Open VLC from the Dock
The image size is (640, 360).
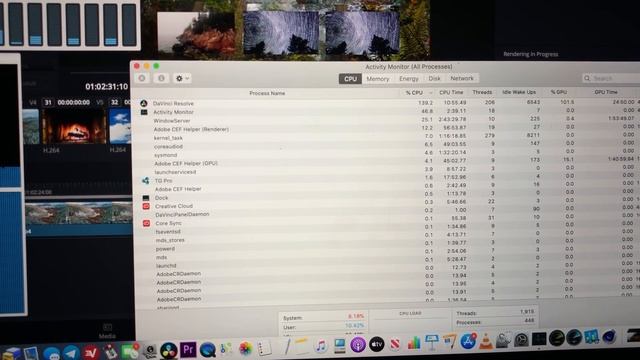point(486,341)
